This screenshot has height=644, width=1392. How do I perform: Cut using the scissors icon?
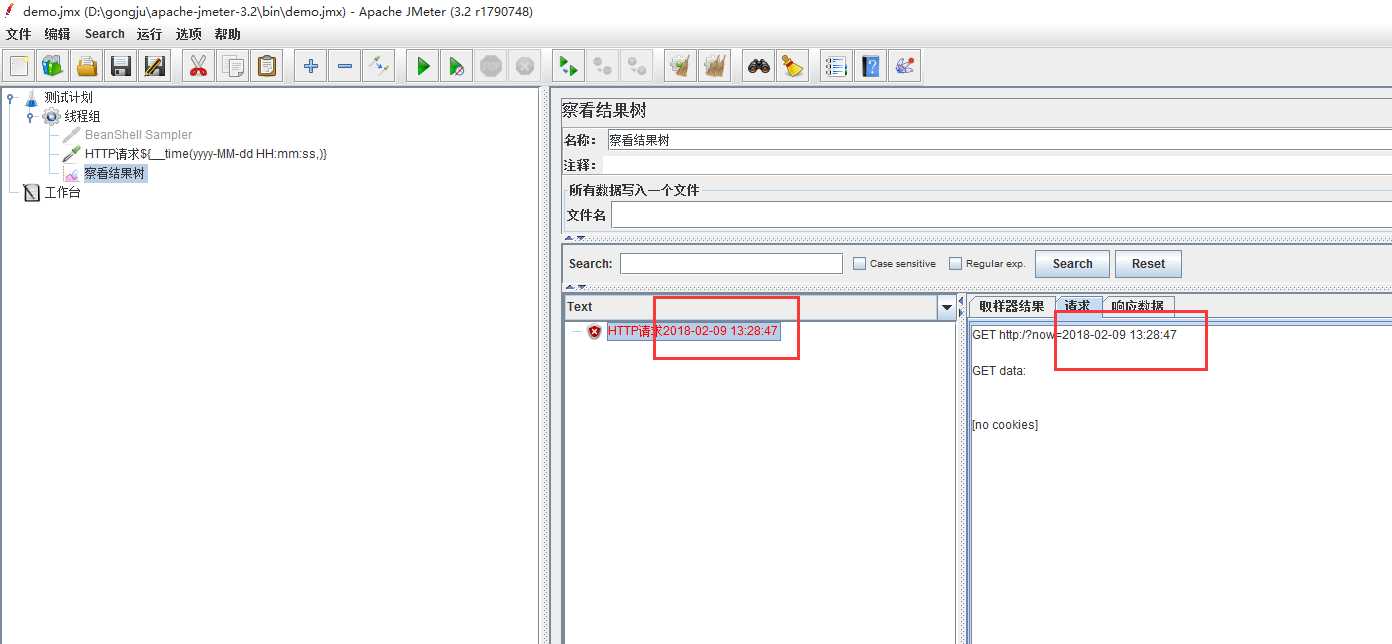198,66
